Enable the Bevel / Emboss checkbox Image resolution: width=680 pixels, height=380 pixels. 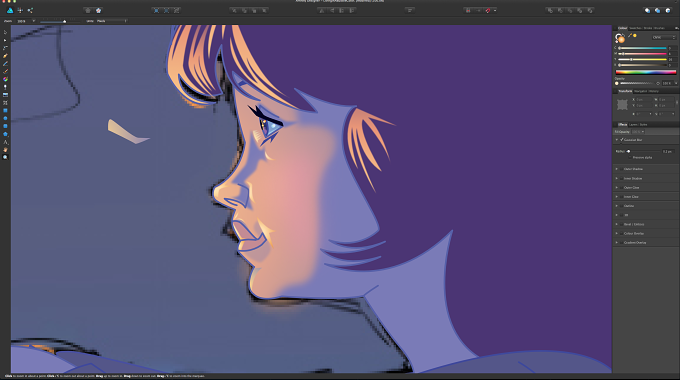[621, 224]
